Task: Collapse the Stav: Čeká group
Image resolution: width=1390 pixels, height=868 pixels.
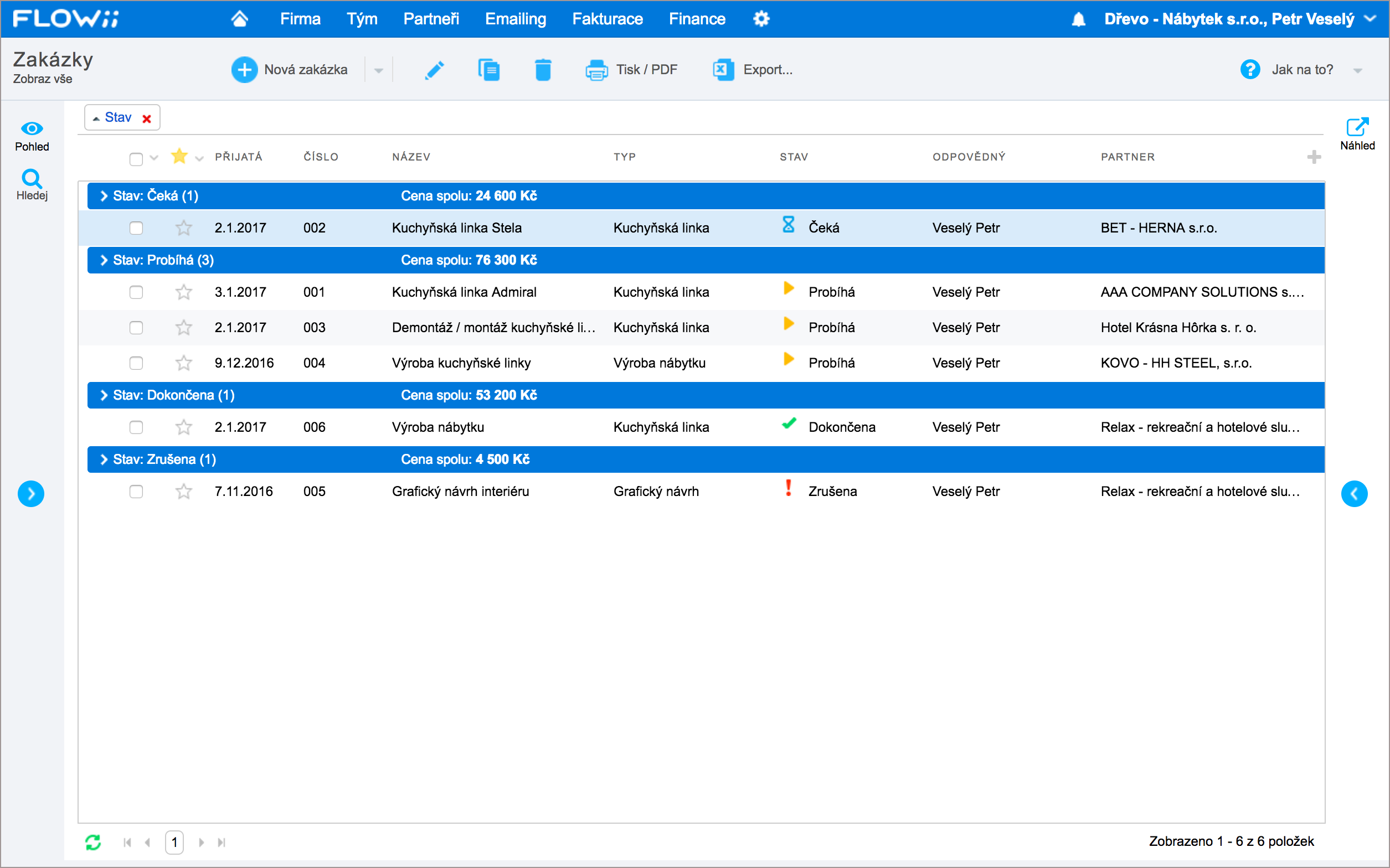Action: point(104,196)
